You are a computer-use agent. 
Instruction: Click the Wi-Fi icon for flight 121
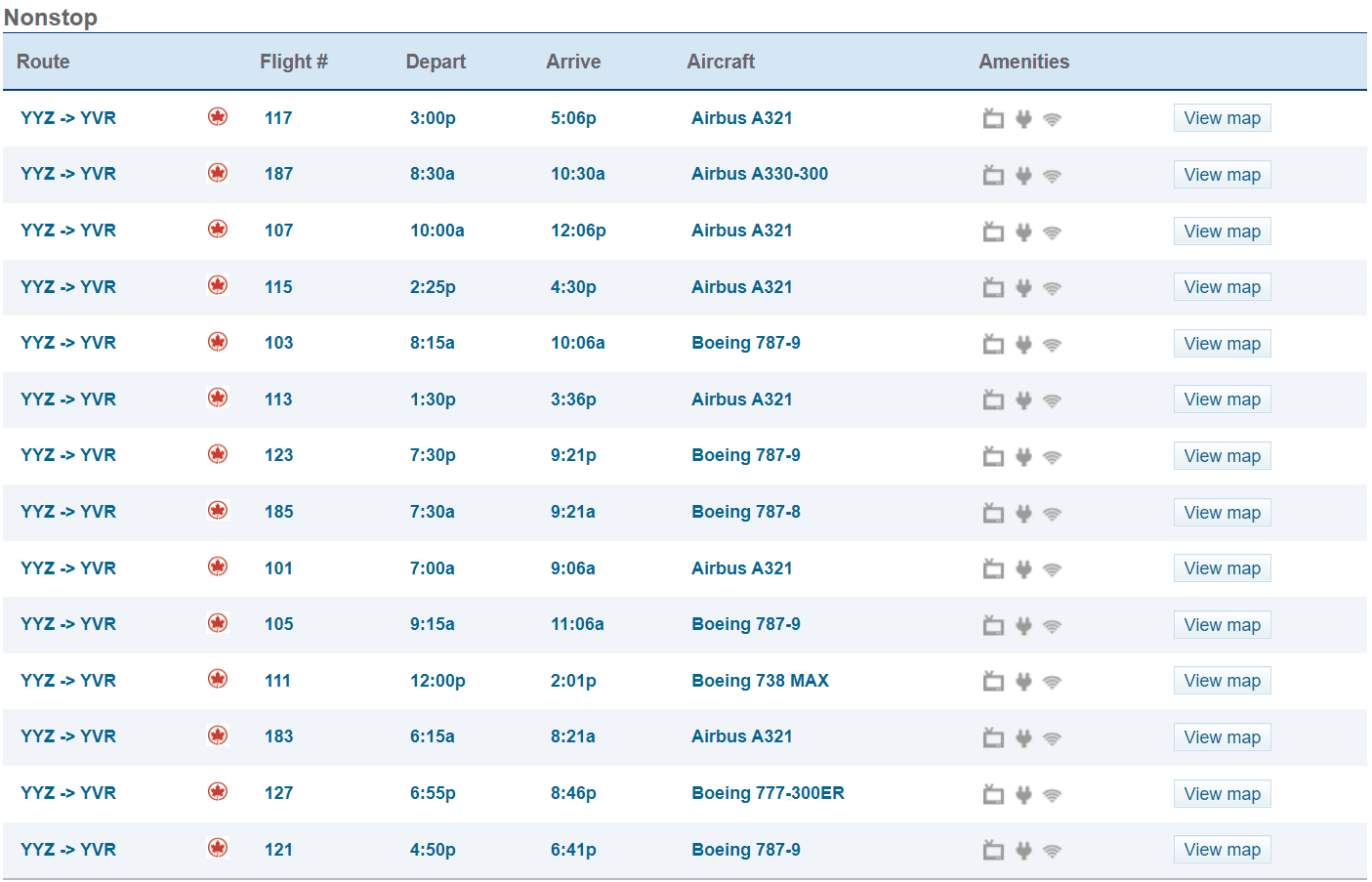click(x=1052, y=851)
